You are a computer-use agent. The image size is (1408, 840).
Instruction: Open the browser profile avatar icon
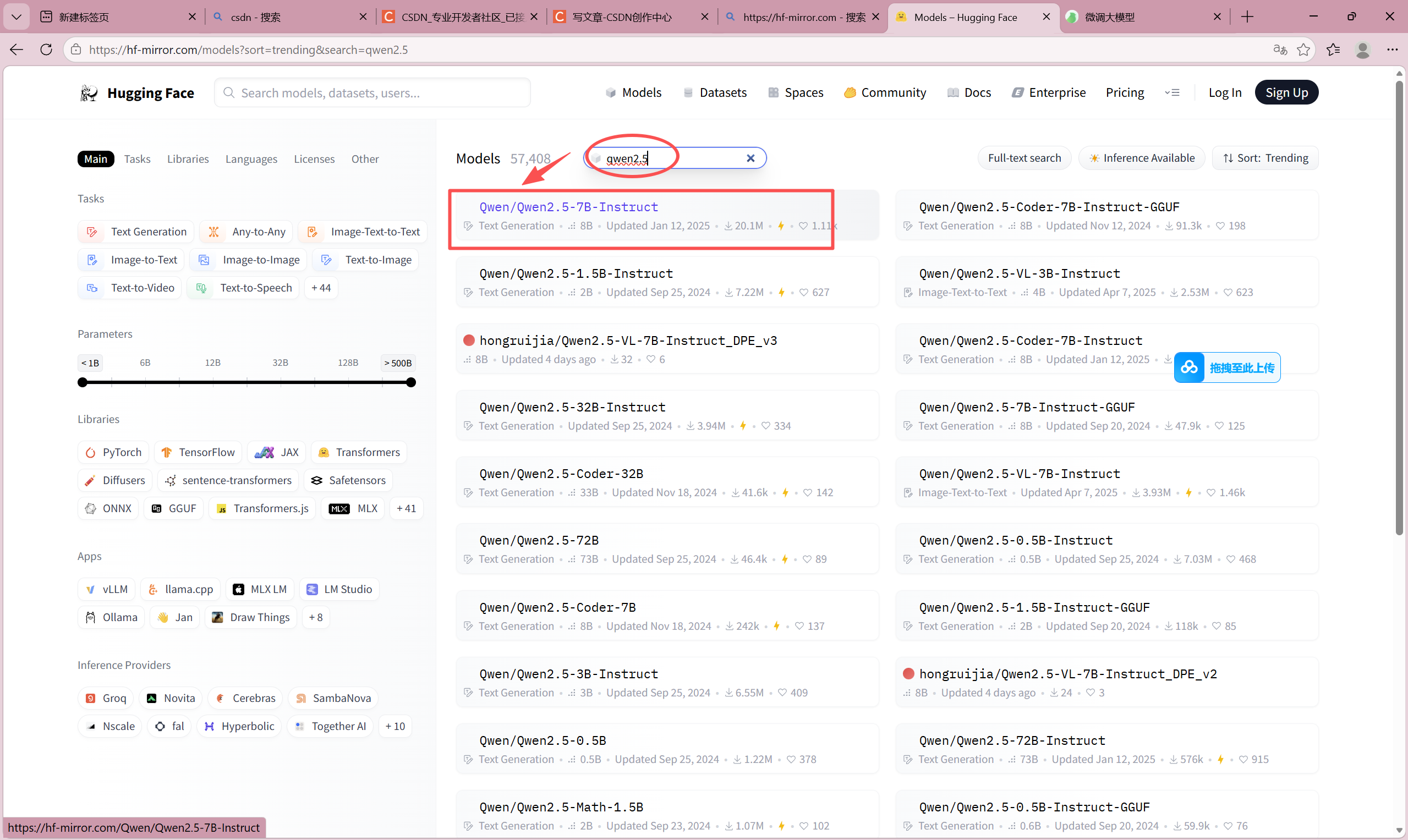point(1363,50)
